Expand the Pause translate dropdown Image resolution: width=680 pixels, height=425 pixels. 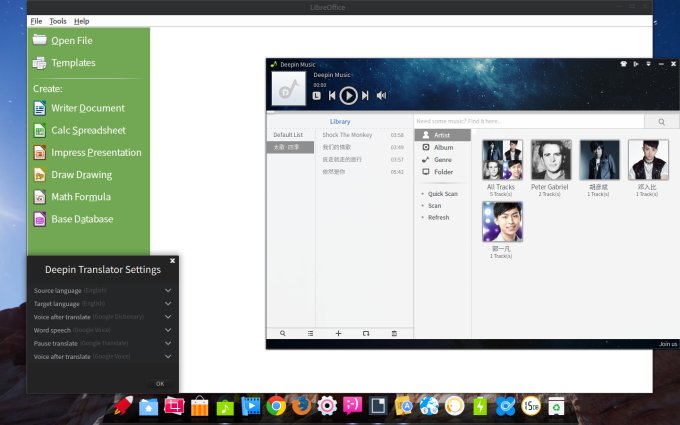(168, 343)
